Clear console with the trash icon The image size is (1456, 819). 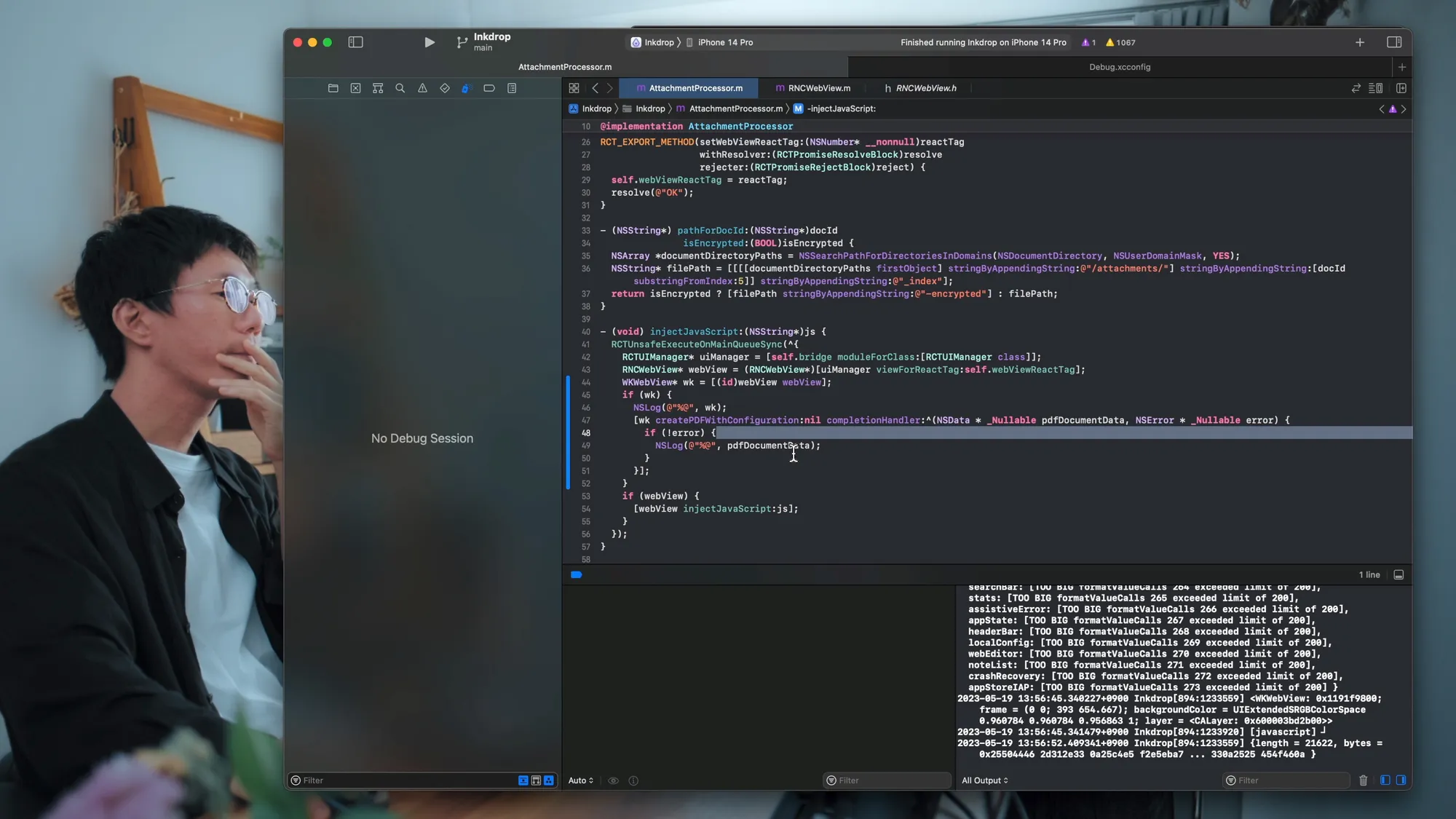coord(1363,780)
